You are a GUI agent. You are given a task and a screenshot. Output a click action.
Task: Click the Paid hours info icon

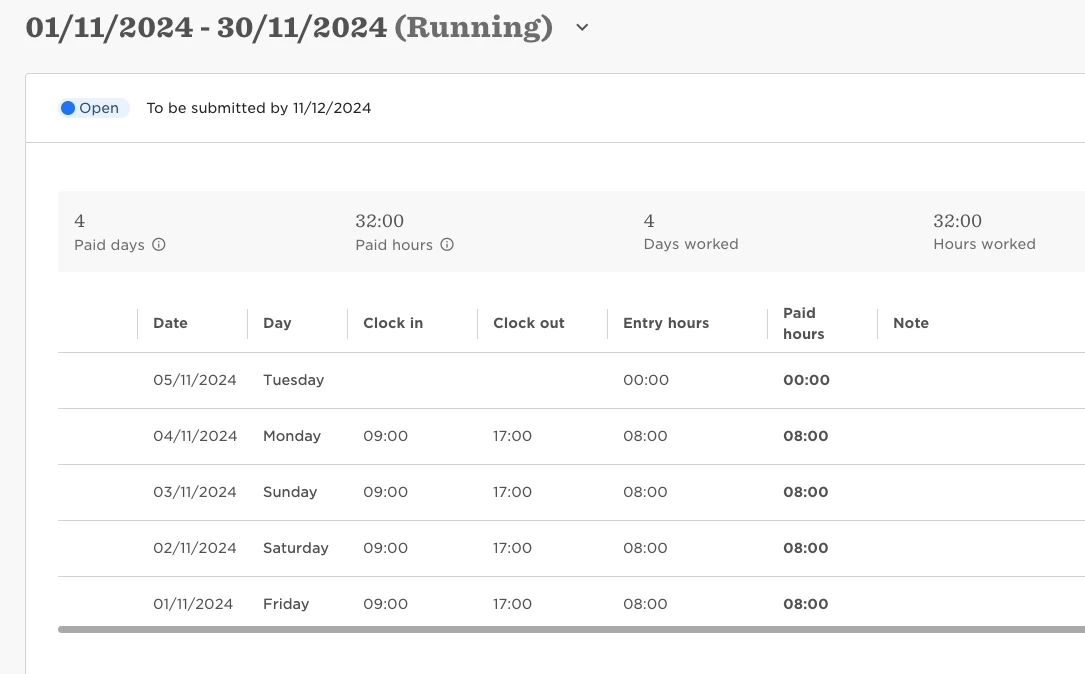pyautogui.click(x=447, y=244)
